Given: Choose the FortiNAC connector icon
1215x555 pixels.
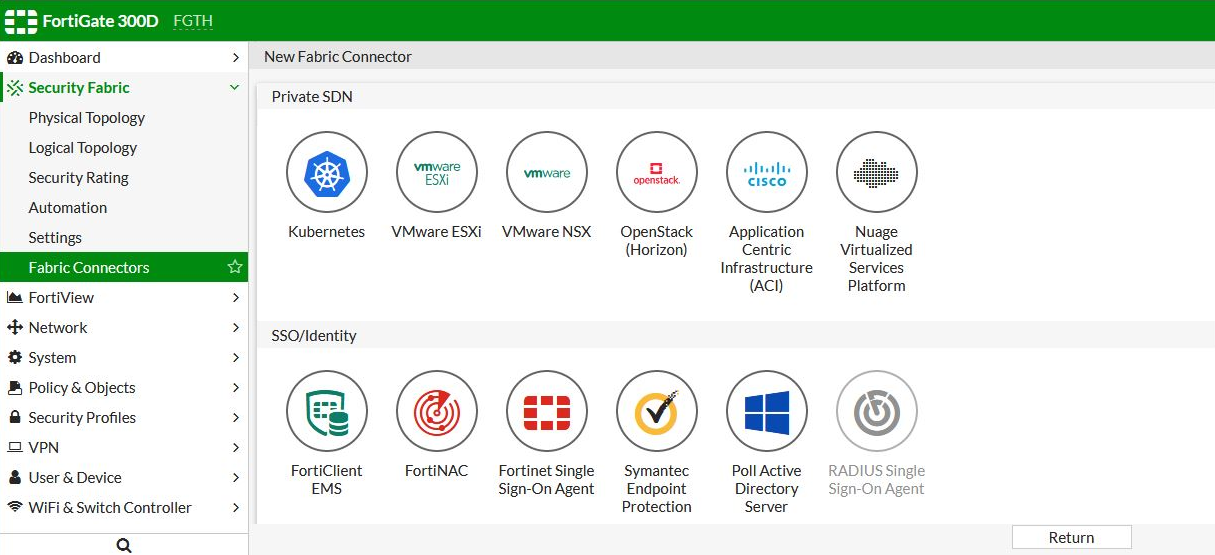Looking at the screenshot, I should coord(437,412).
